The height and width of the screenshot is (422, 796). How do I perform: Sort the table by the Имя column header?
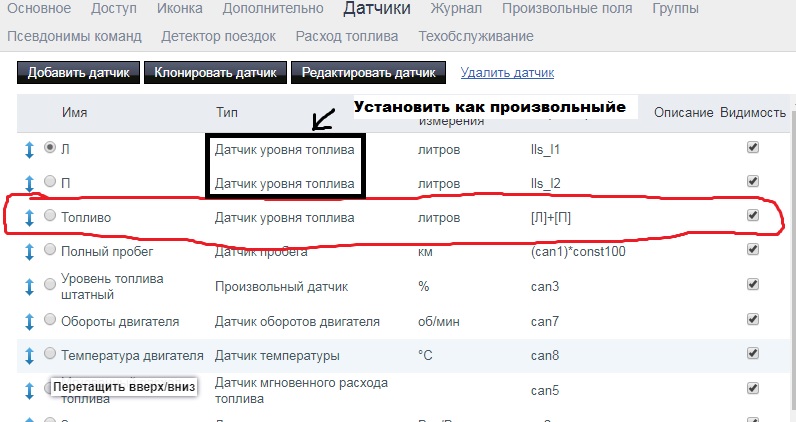tap(75, 112)
